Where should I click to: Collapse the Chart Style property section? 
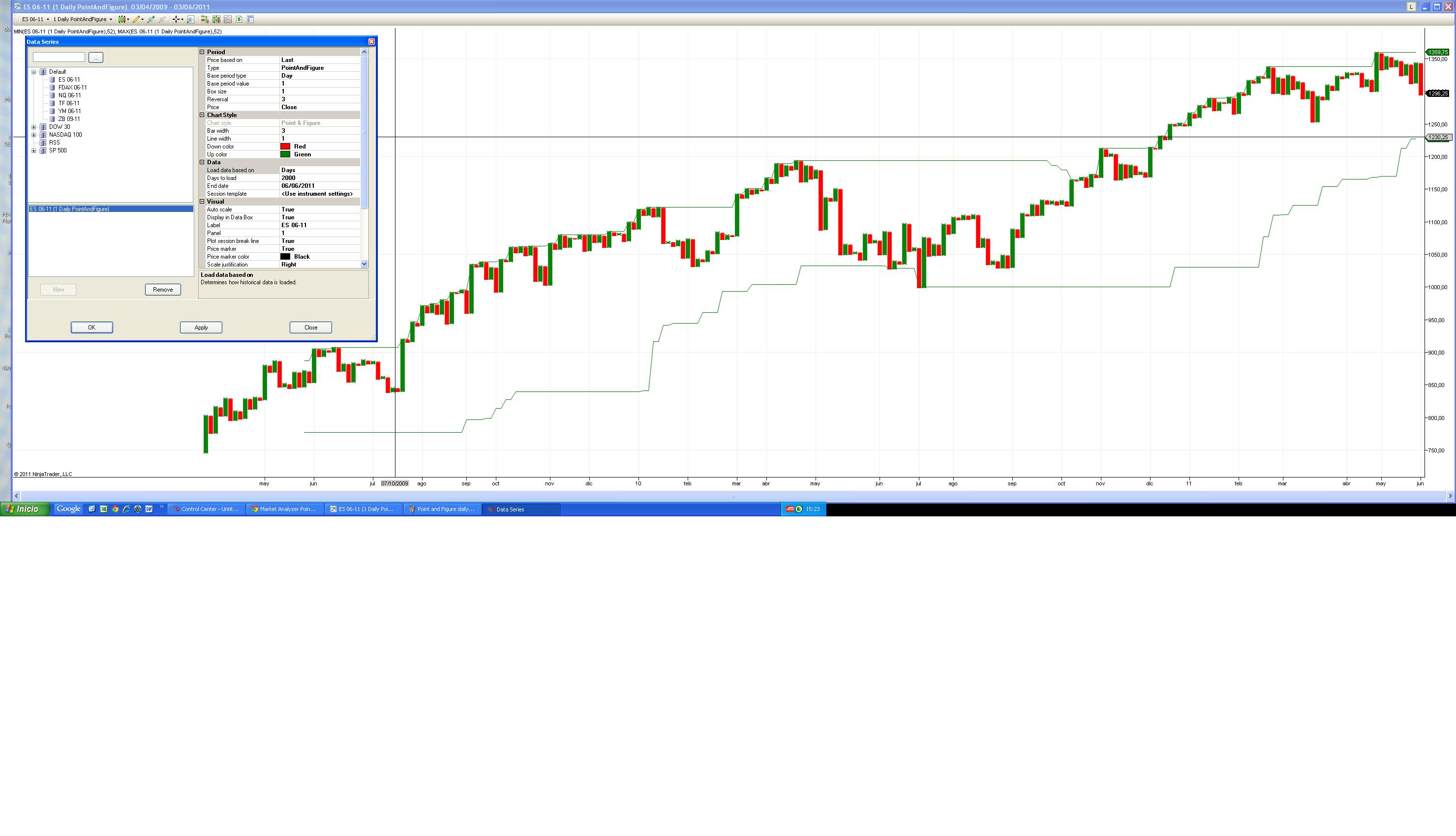point(202,115)
